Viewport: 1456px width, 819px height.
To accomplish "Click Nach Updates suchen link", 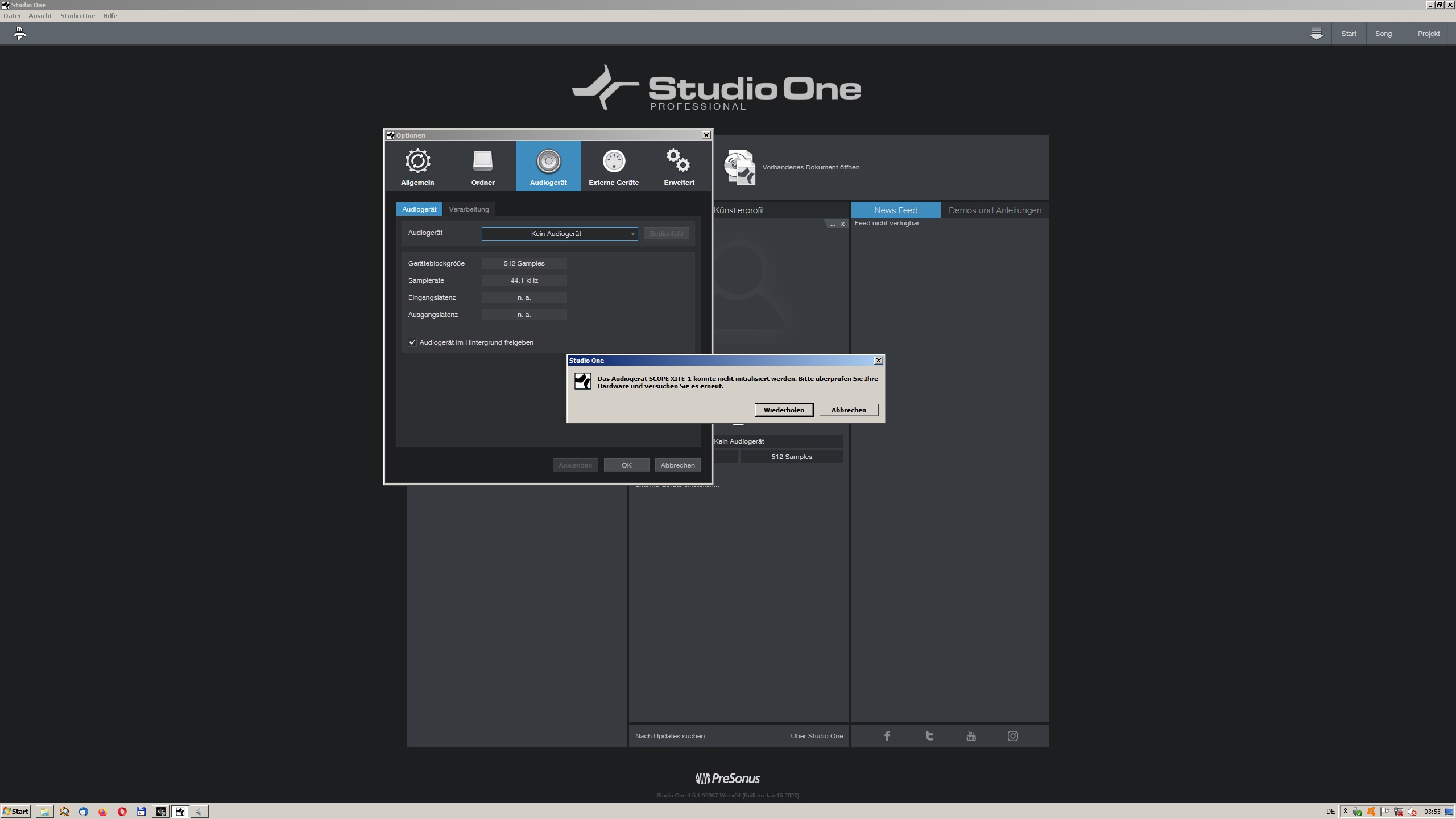I will click(669, 736).
